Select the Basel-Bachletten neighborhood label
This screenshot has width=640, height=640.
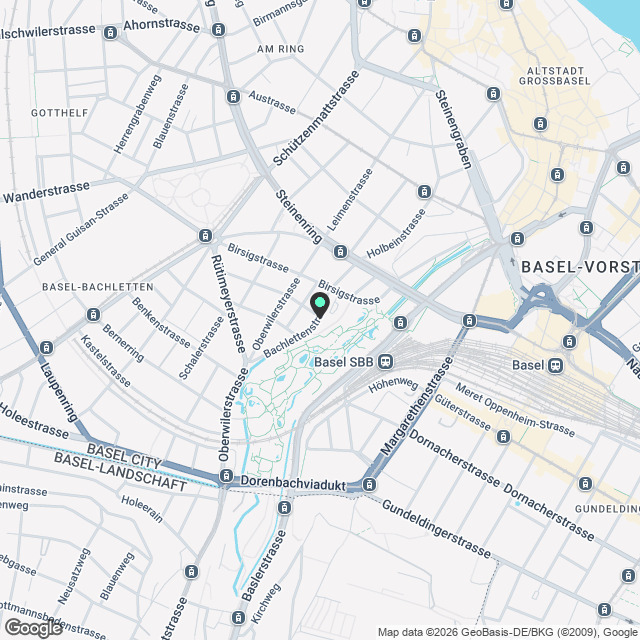pos(98,287)
